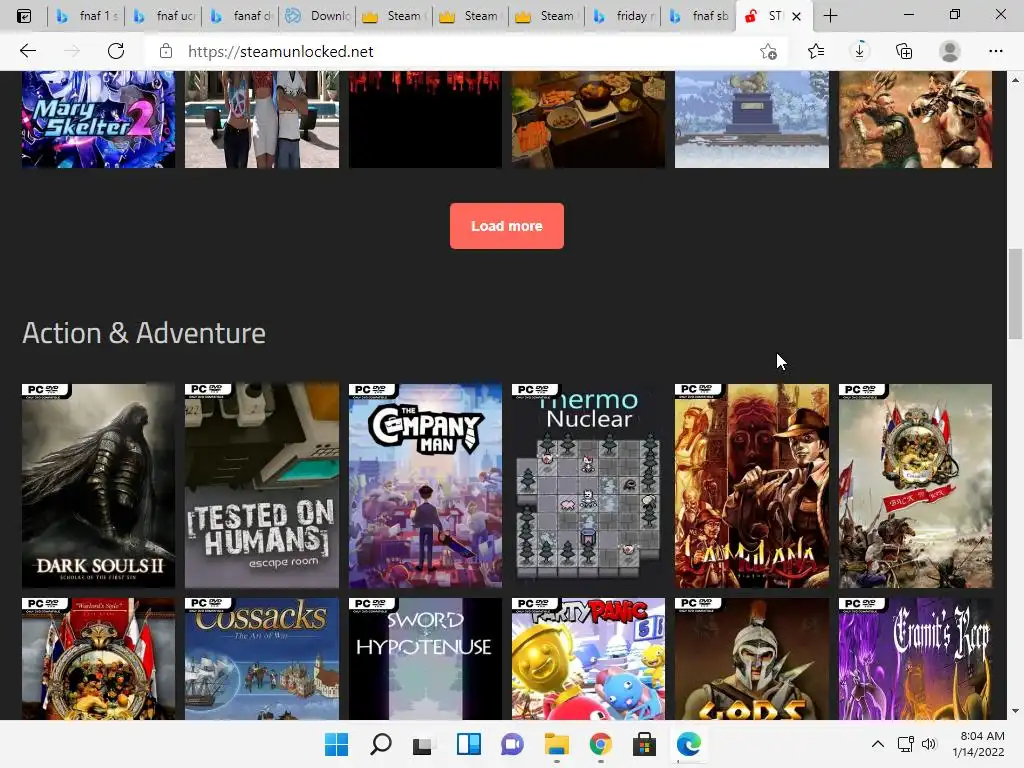1024x768 pixels.
Task: Switch to the 'fnaf sb' tab
Action: [x=700, y=16]
